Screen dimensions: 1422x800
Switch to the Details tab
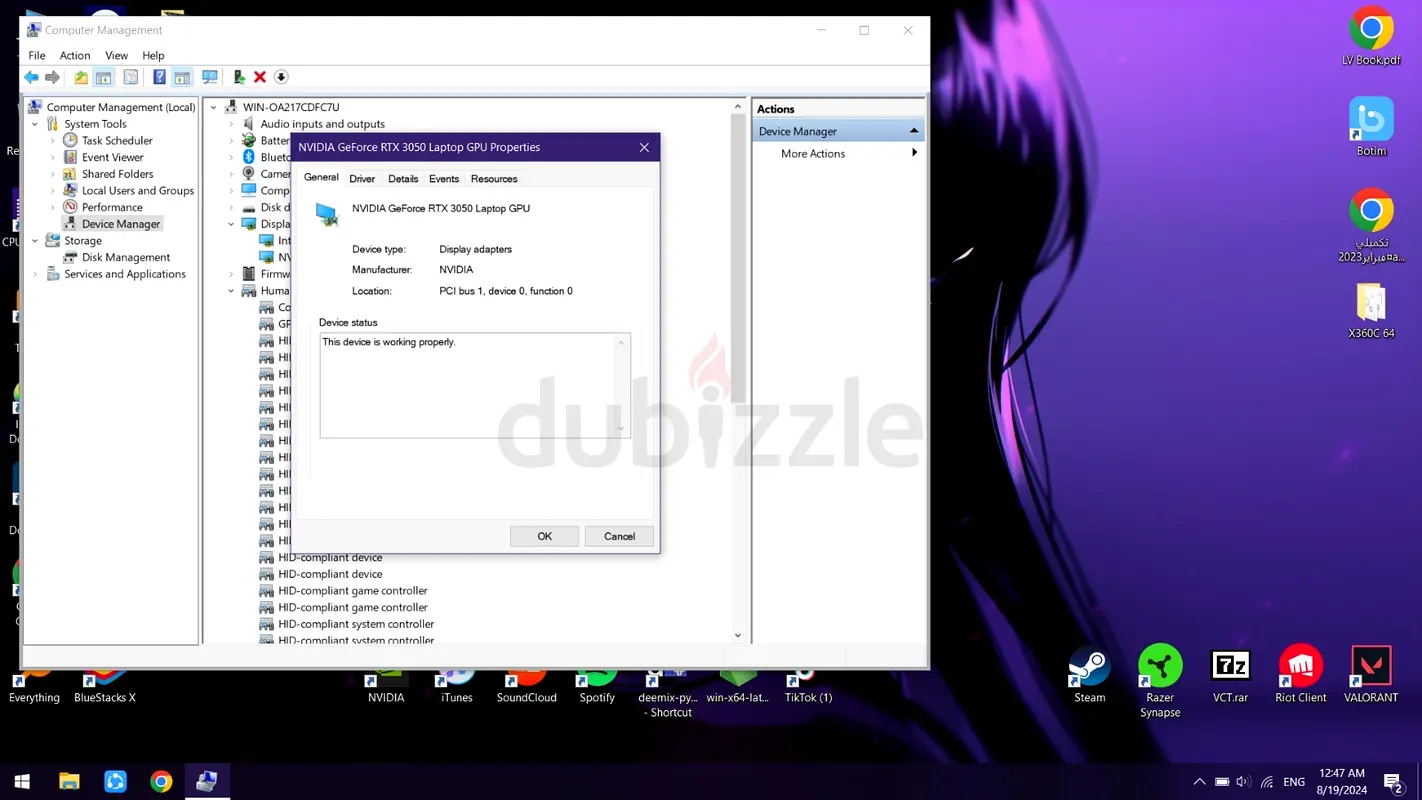403,179
